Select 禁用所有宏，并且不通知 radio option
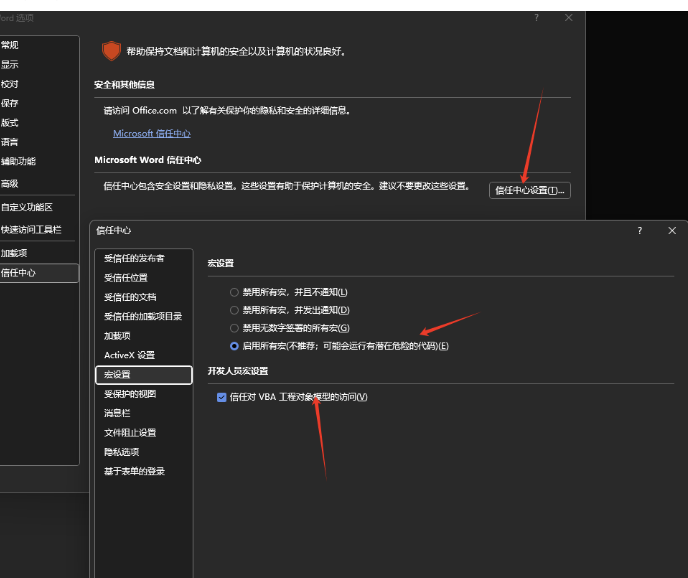 point(234,292)
